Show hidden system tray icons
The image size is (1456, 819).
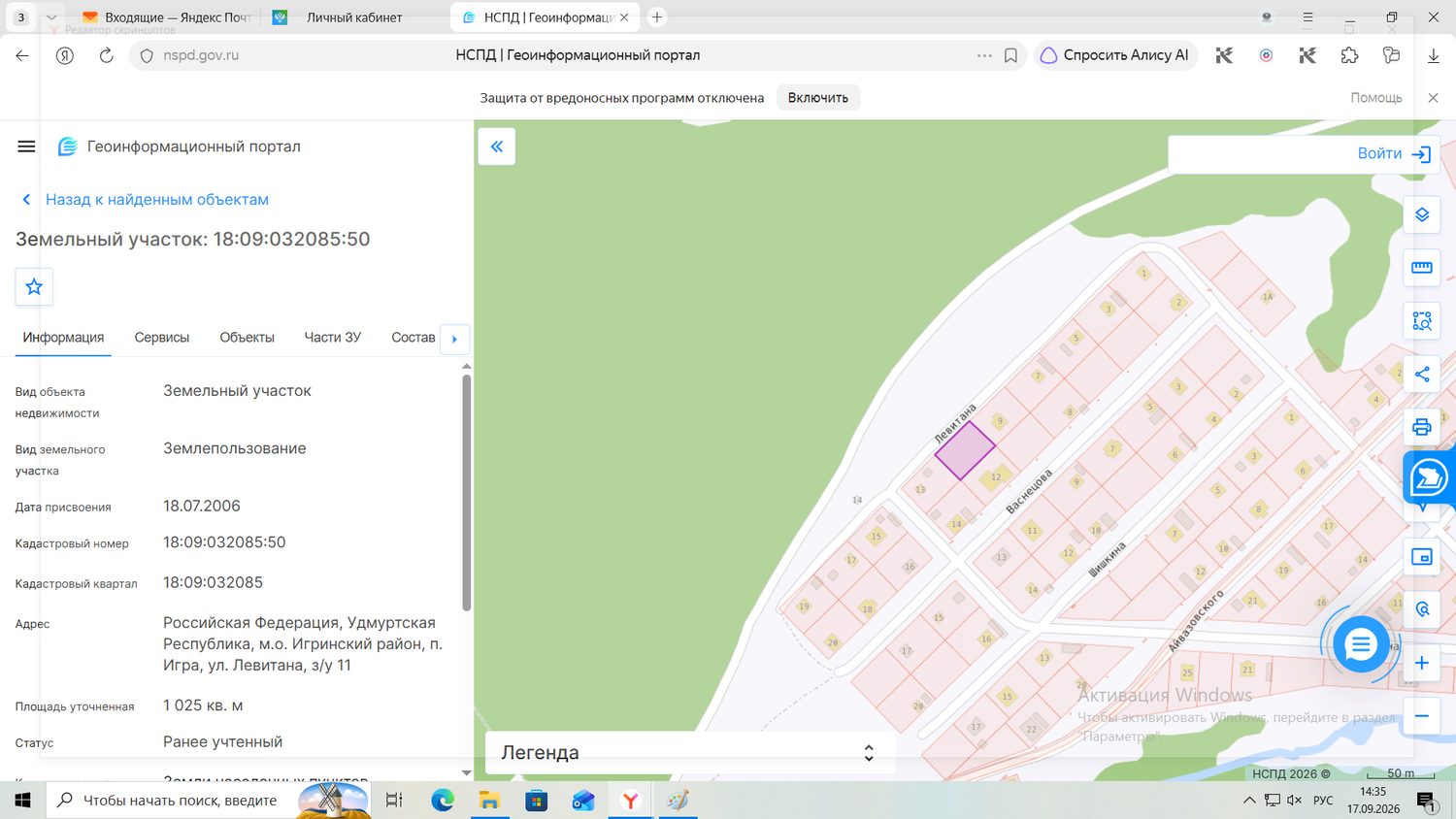[1249, 801]
